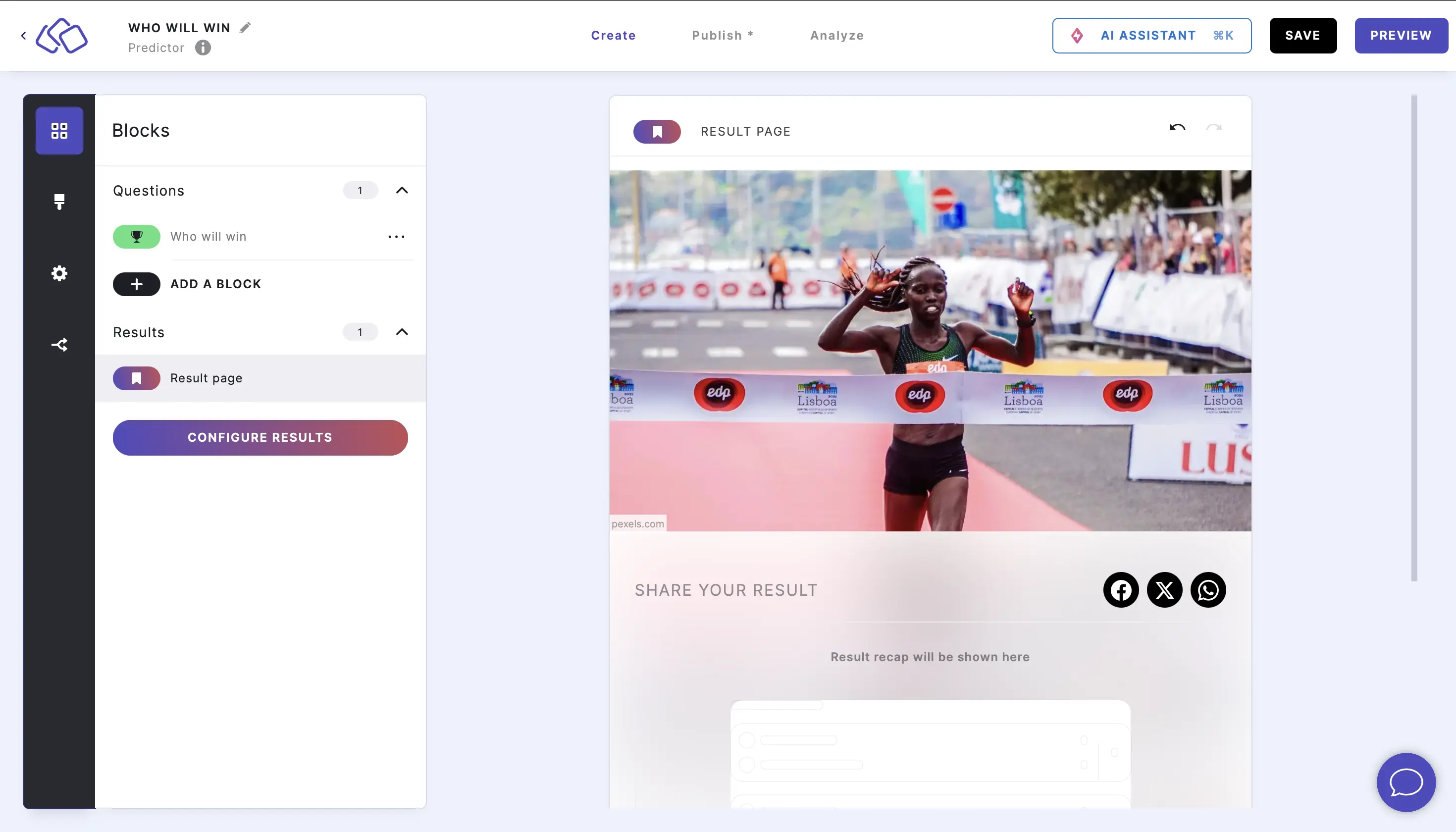Click the settings gear icon in sidebar
Image resolution: width=1456 pixels, height=832 pixels.
pos(60,273)
